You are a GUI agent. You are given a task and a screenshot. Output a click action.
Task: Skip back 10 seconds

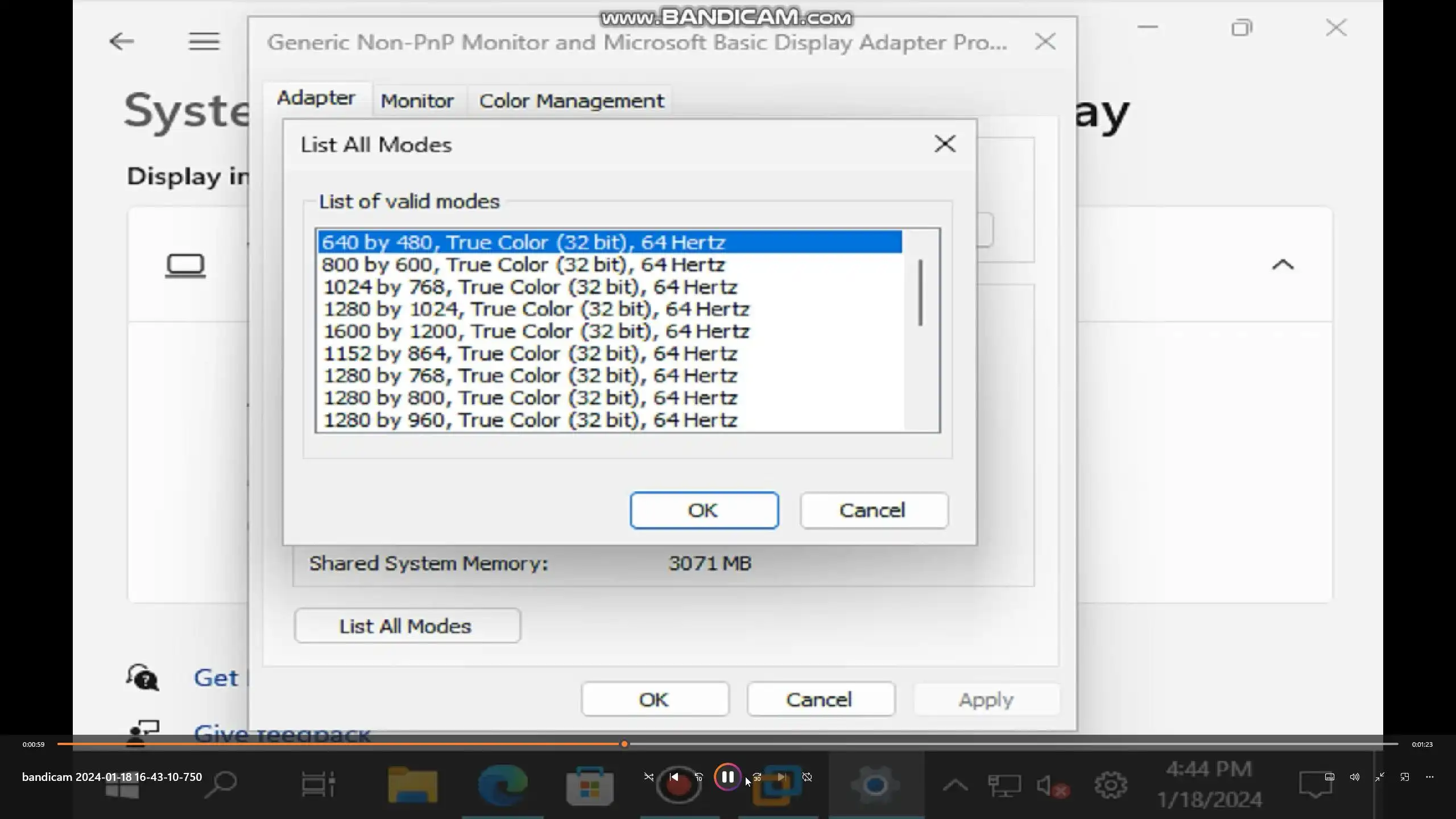(x=699, y=777)
